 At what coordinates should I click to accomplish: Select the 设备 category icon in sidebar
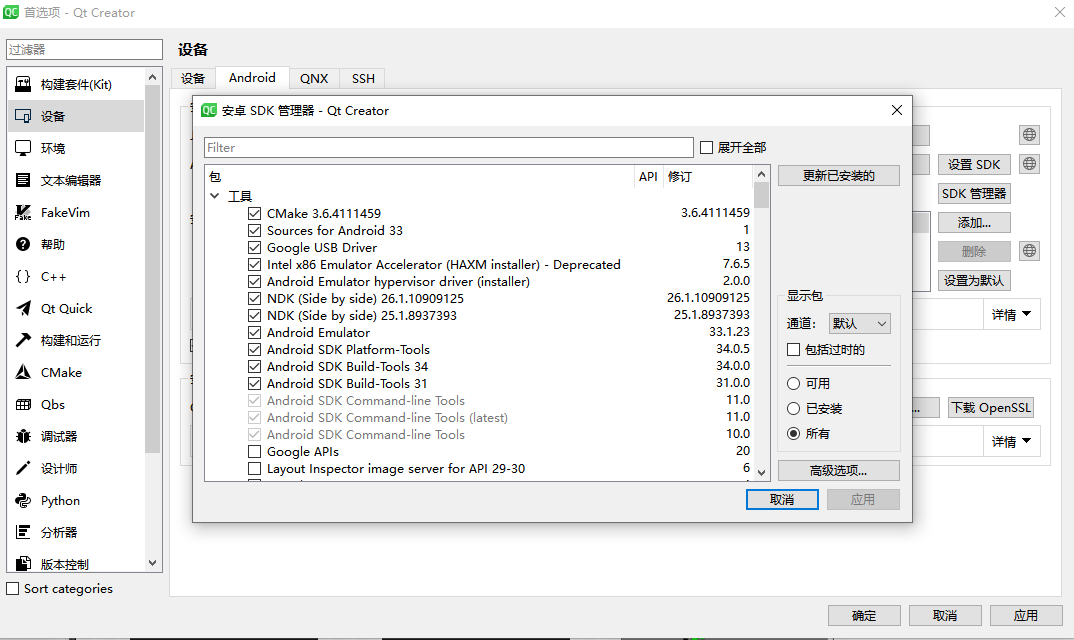point(23,116)
